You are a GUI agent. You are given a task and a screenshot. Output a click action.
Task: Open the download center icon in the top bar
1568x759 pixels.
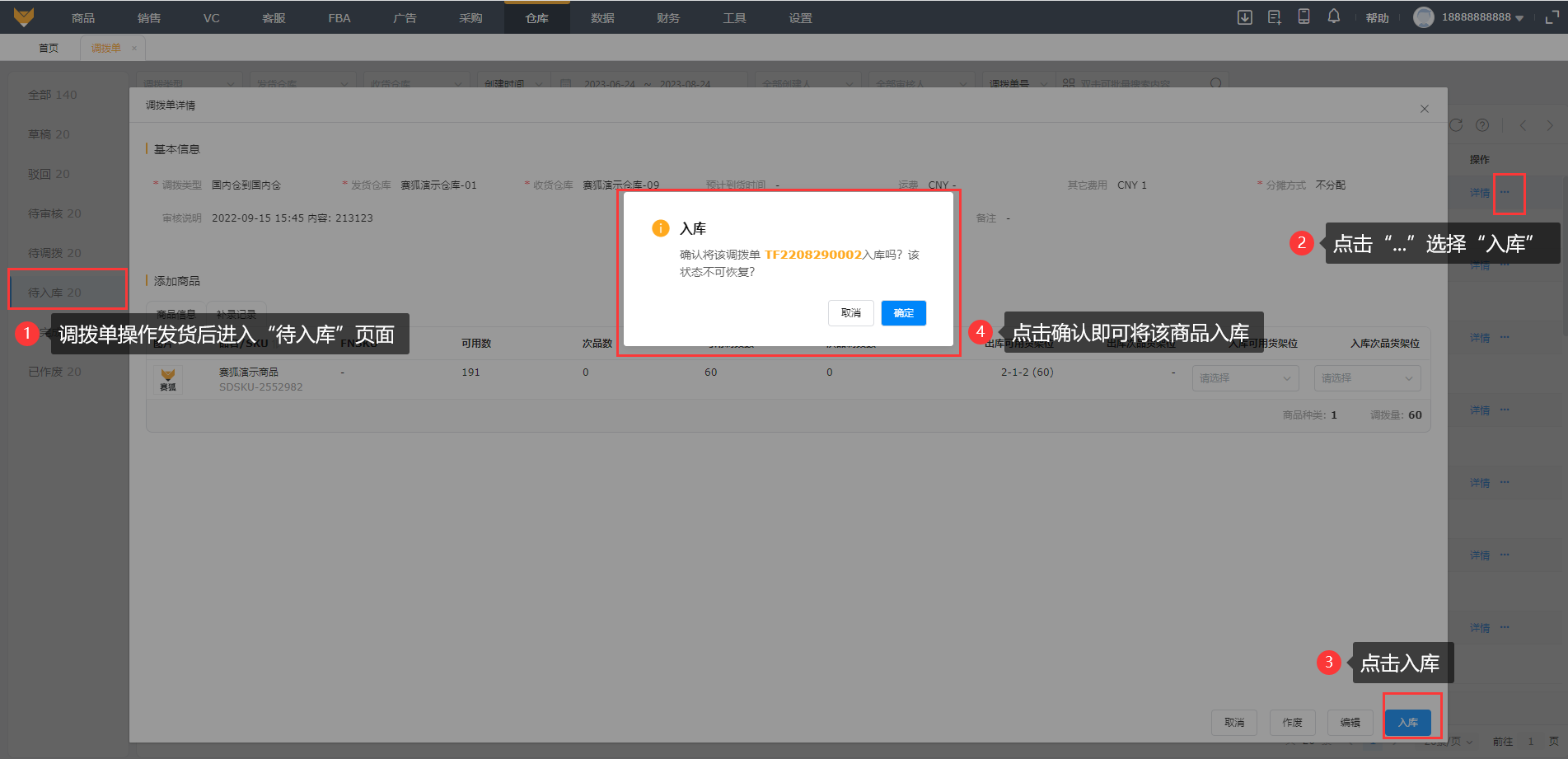point(1245,17)
